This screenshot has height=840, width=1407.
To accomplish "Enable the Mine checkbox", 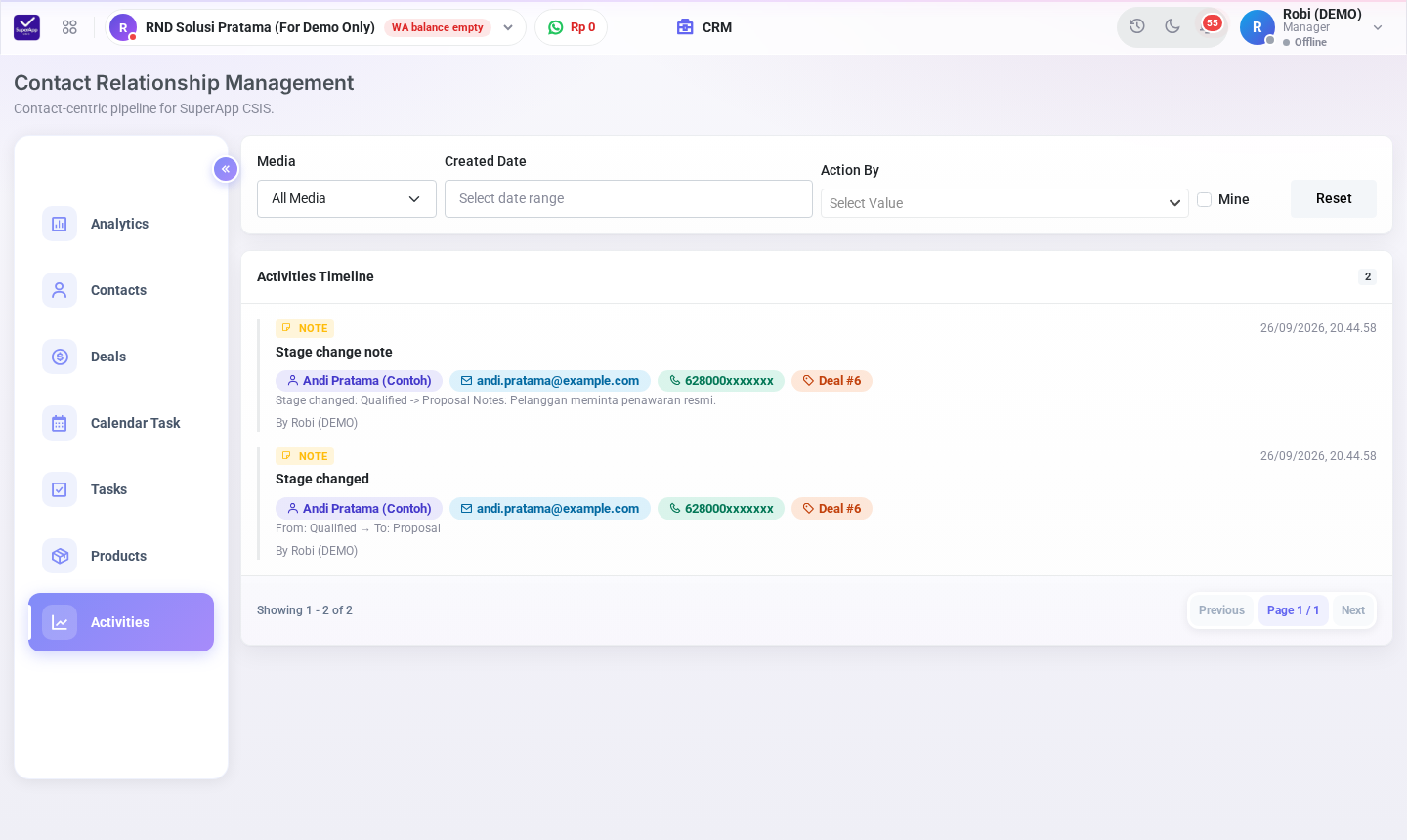I will [1205, 199].
